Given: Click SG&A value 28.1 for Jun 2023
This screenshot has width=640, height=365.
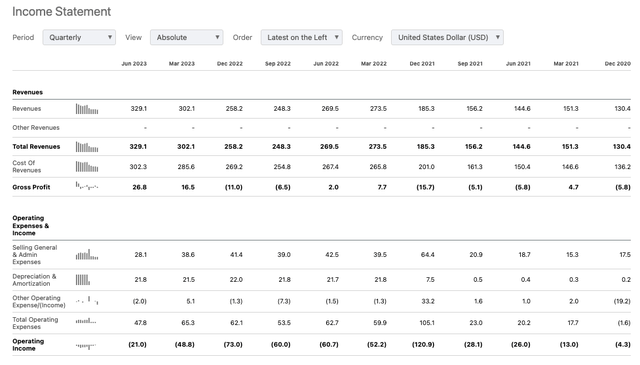Looking at the screenshot, I should pos(140,254).
